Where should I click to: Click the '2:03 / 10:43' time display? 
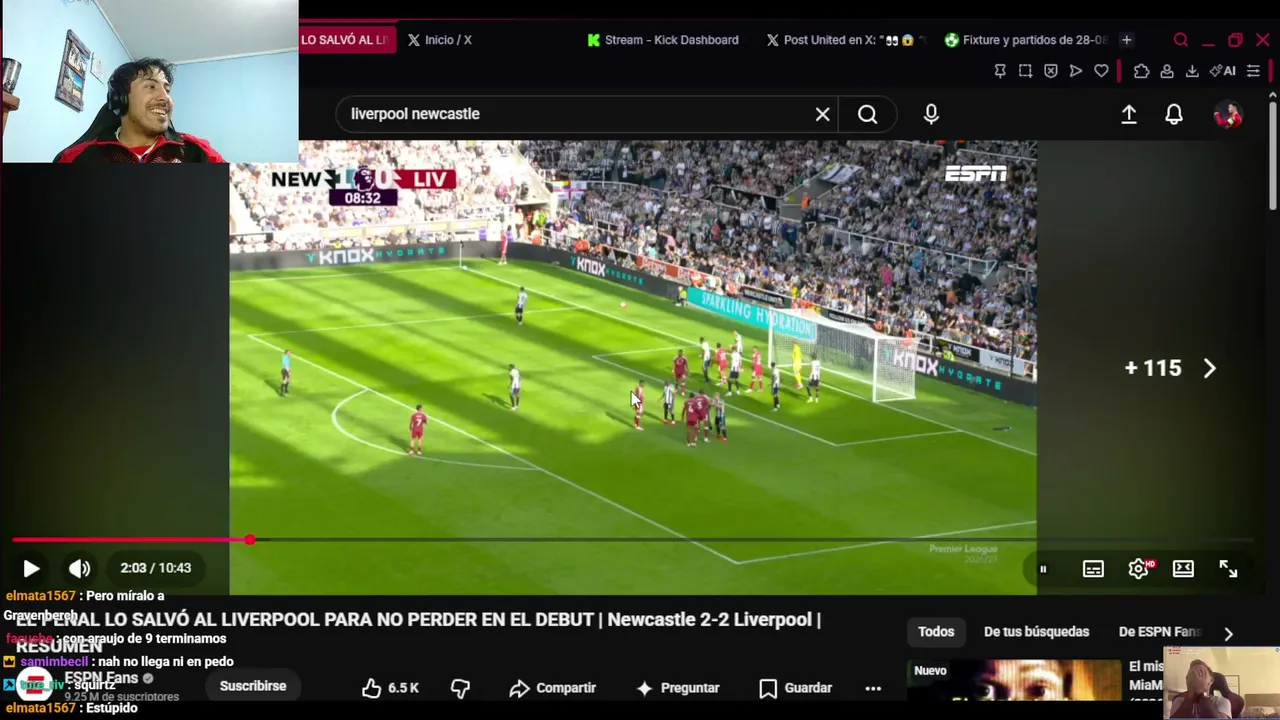[x=155, y=568]
